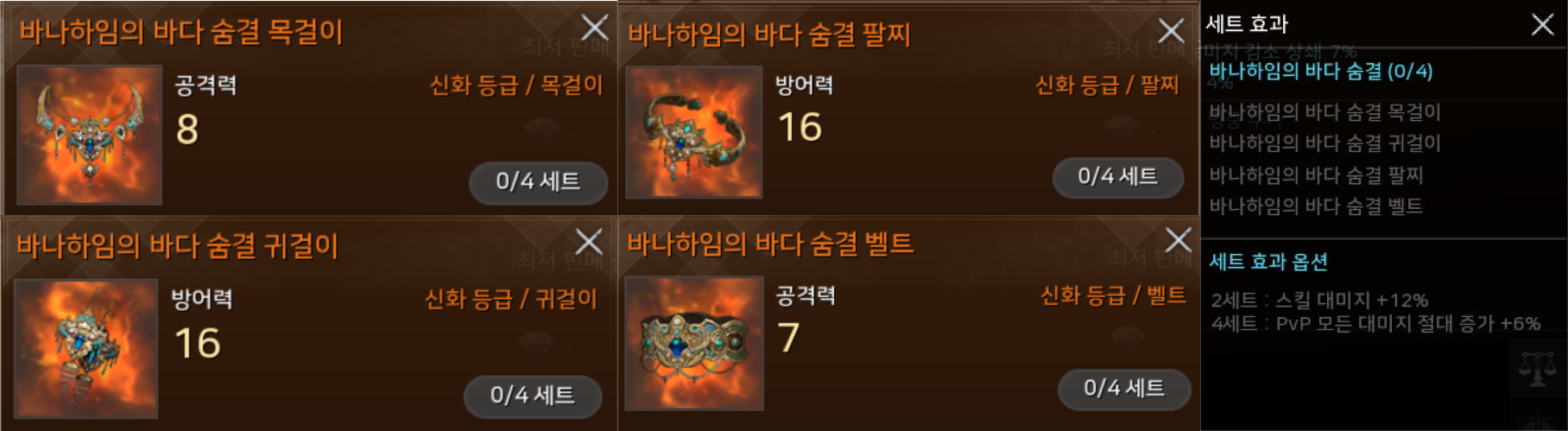The height and width of the screenshot is (431, 1568).
Task: Click the 바나하임의 바다 숨결 (0/4) set header
Action: (x=1320, y=72)
